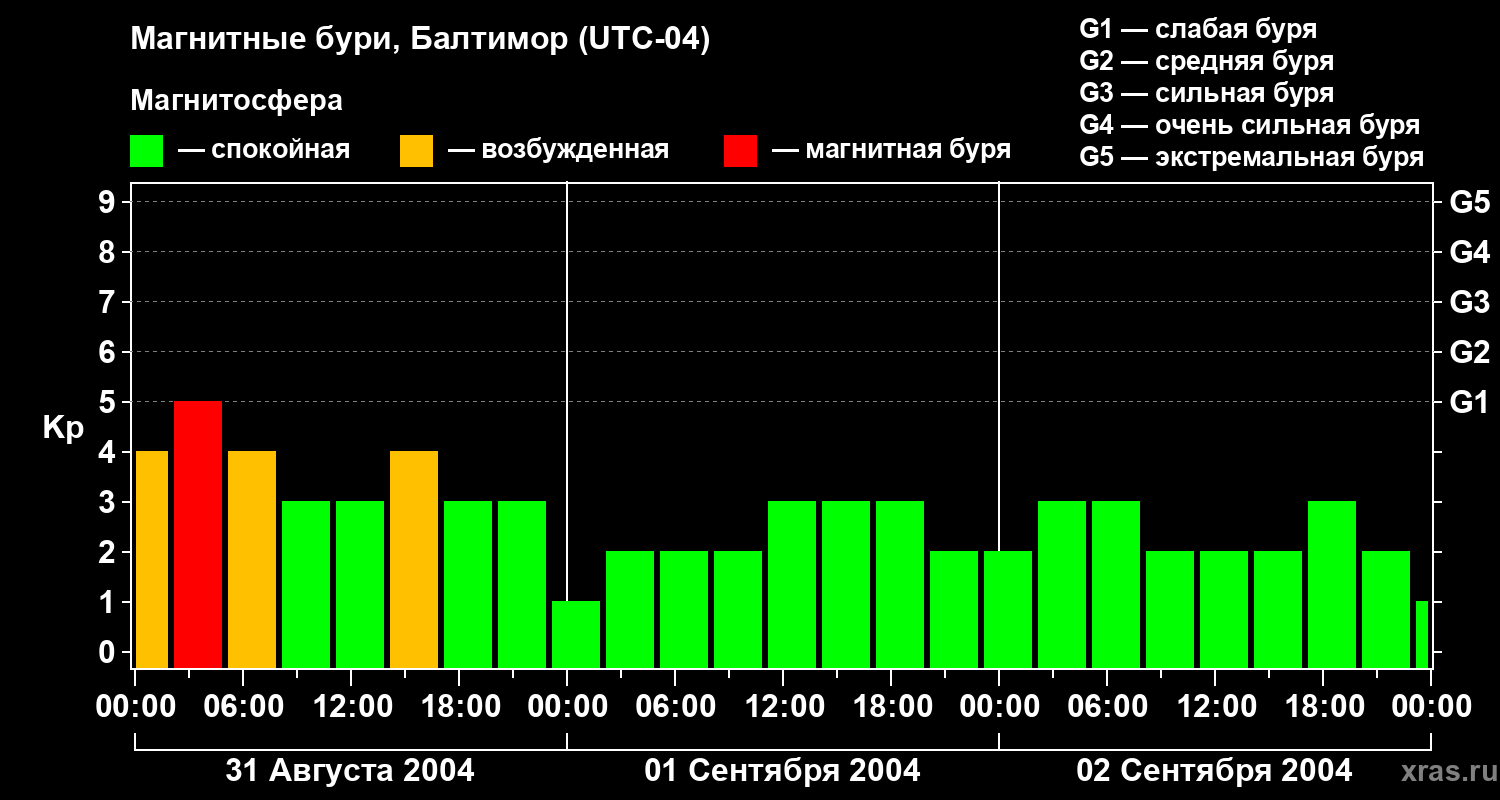1500x800 pixels.
Task: Click the '02 Сентября 2004' date label
Action: click(1214, 771)
